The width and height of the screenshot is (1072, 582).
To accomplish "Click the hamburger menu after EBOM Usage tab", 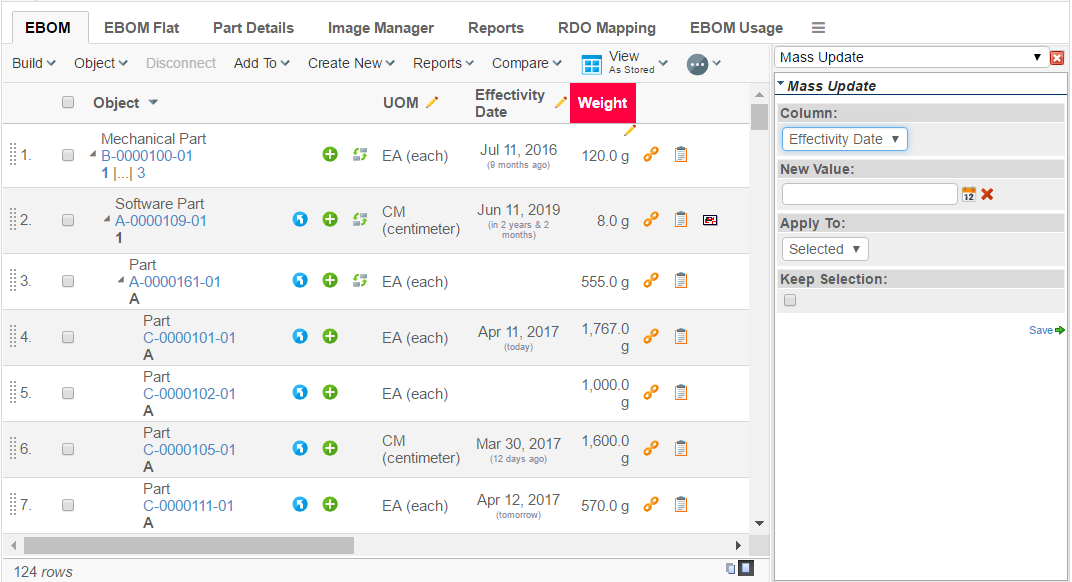I will click(818, 28).
